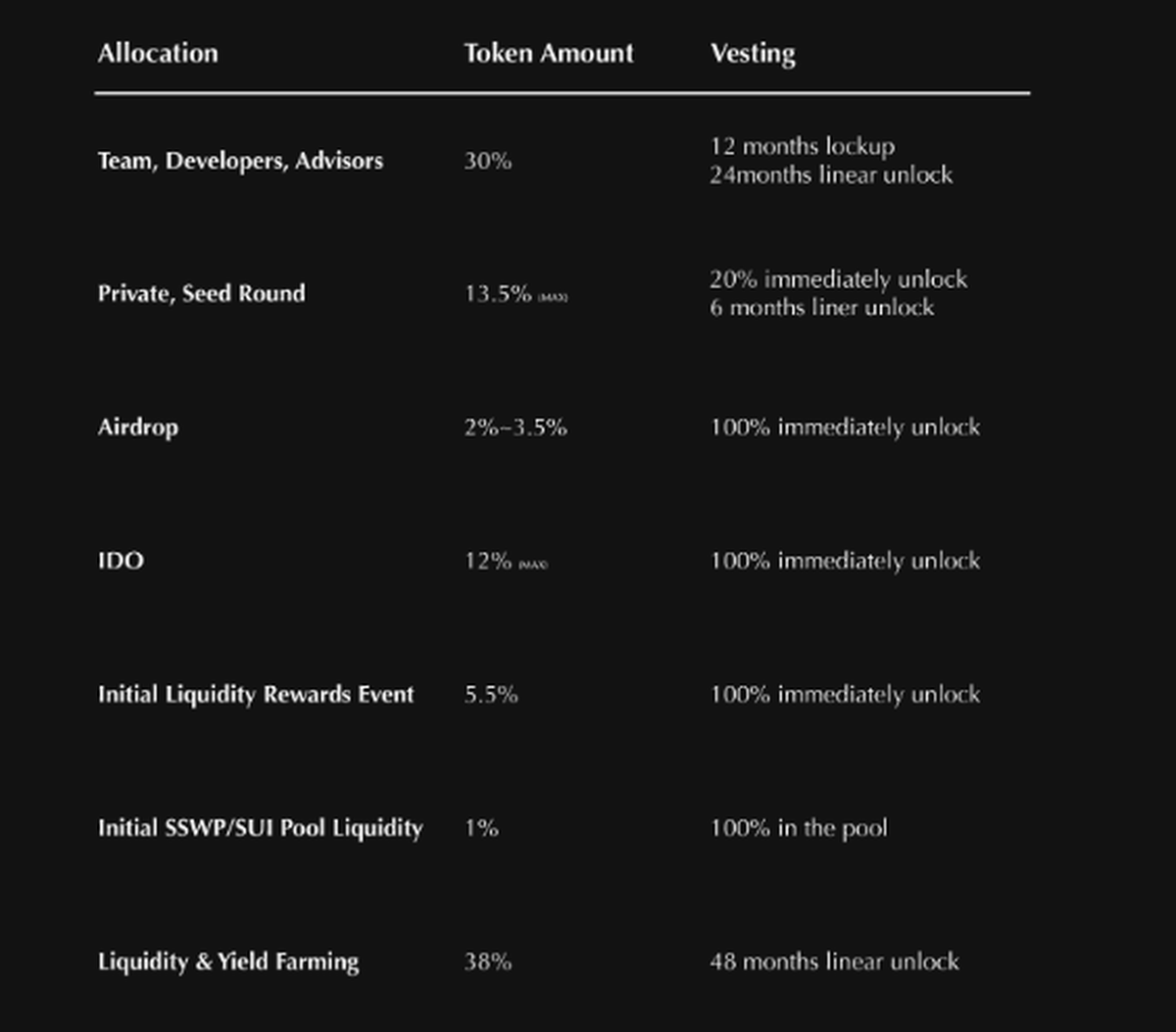Click the 13.5% token amount value
Viewport: 1176px width, 1032px height.
pos(498,294)
